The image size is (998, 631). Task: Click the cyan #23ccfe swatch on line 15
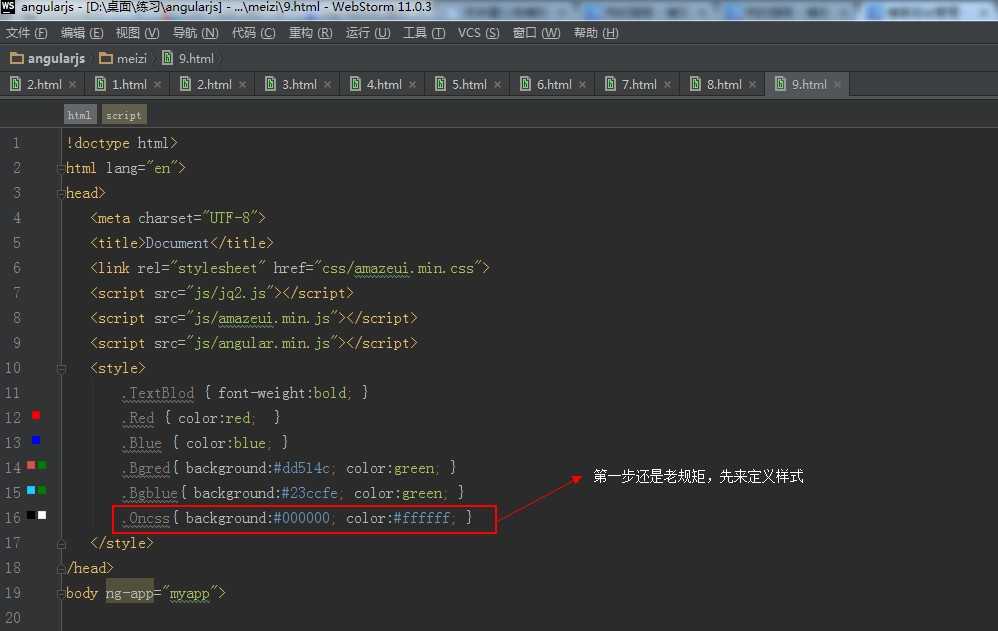coord(31,490)
